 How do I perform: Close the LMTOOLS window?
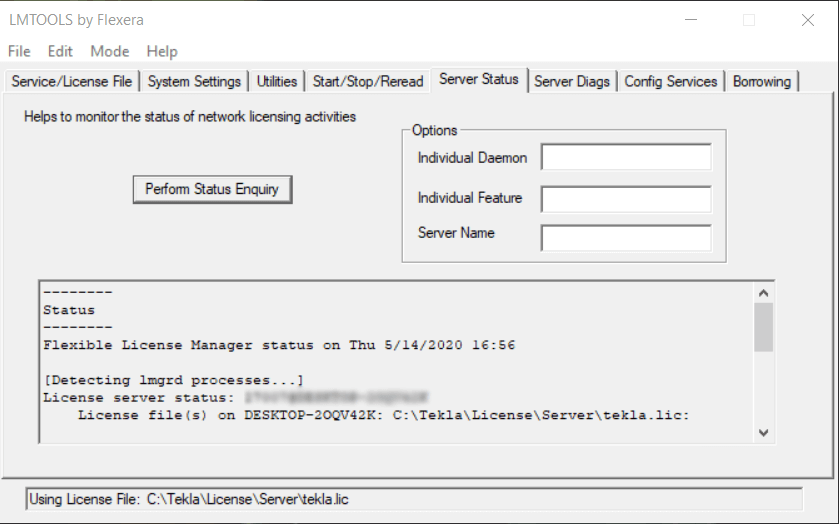pyautogui.click(x=808, y=20)
